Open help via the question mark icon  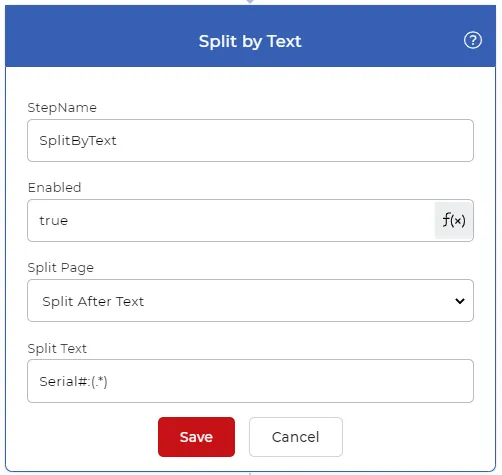[x=473, y=40]
